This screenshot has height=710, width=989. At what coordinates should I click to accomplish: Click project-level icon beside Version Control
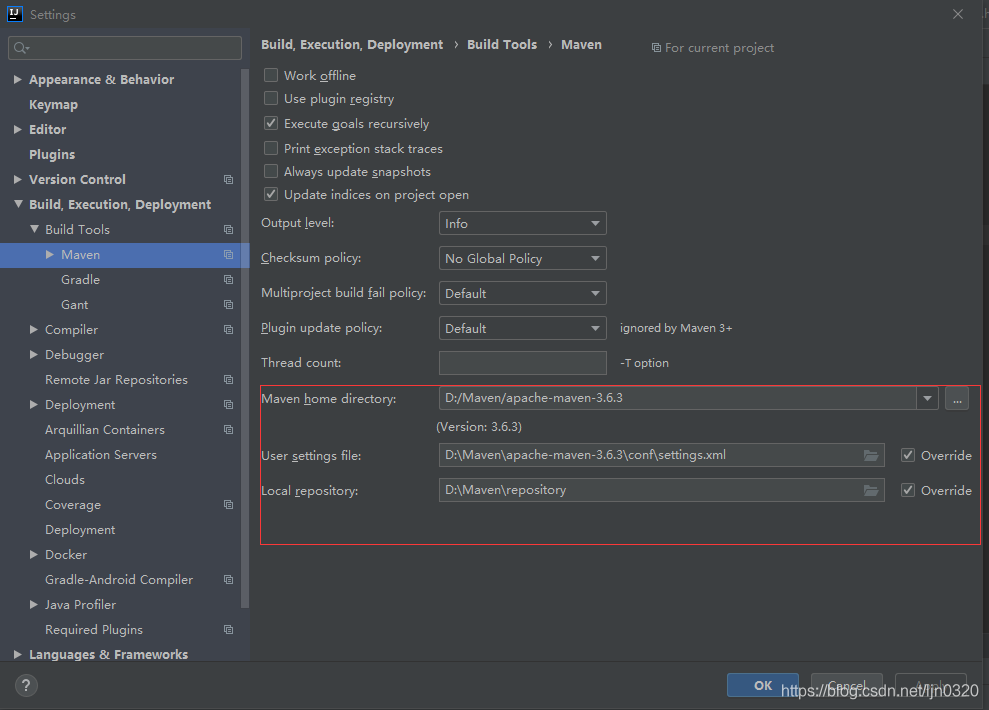click(x=228, y=180)
